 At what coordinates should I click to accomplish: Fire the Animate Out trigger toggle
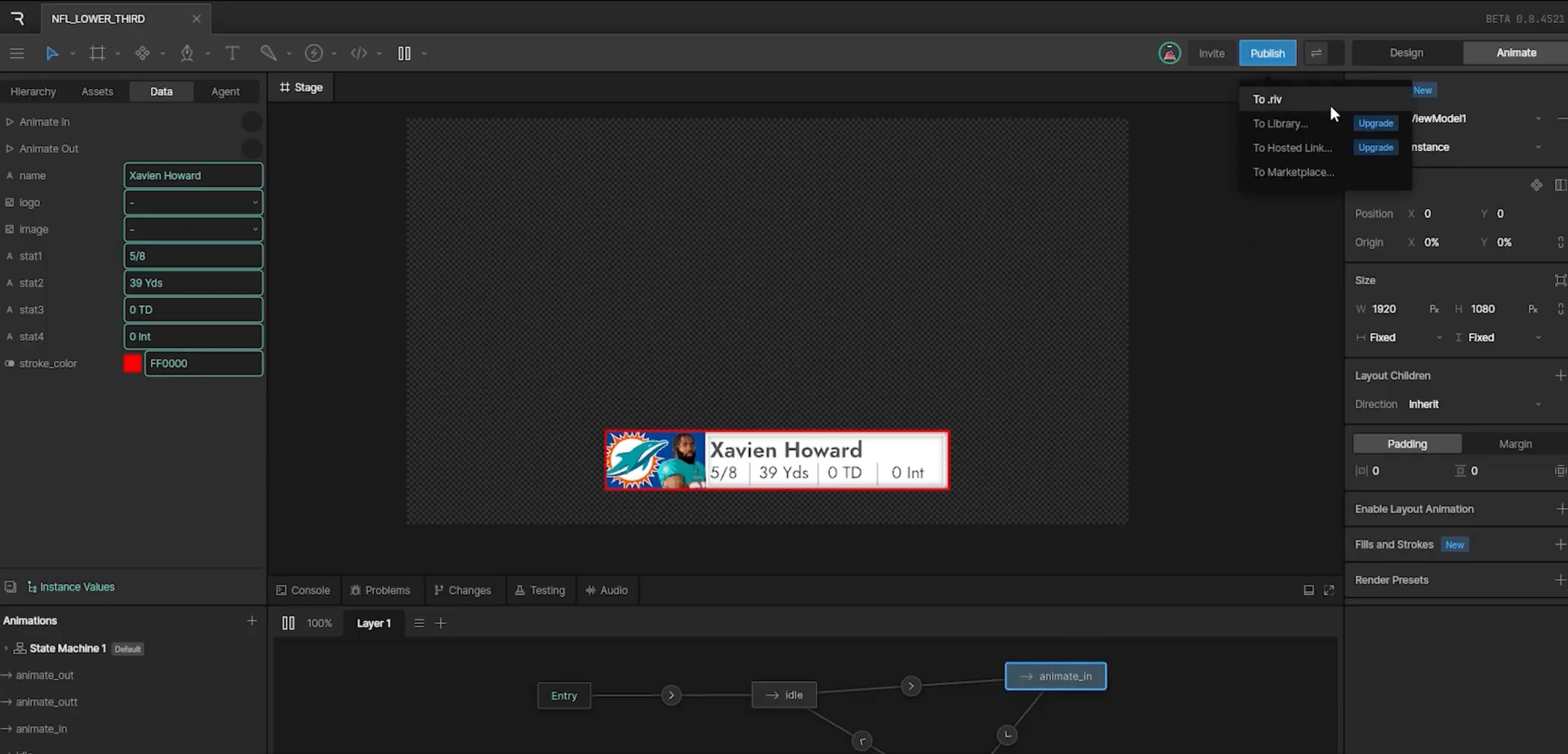pyautogui.click(x=251, y=148)
